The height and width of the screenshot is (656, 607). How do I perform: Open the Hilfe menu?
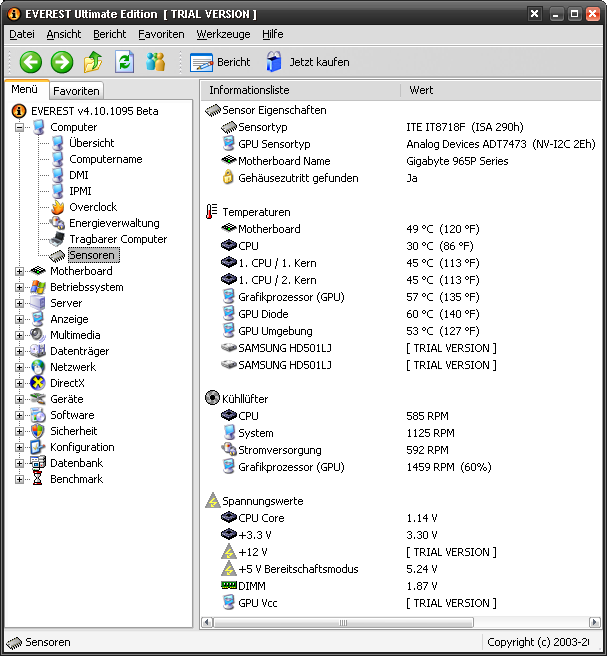tap(273, 34)
